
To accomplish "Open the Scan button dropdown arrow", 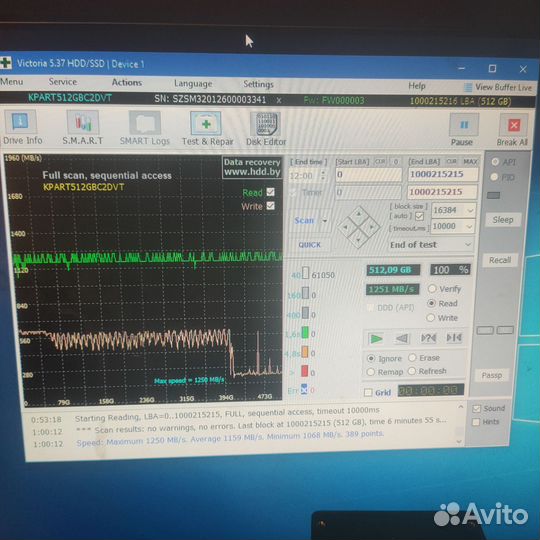I will 325,220.
